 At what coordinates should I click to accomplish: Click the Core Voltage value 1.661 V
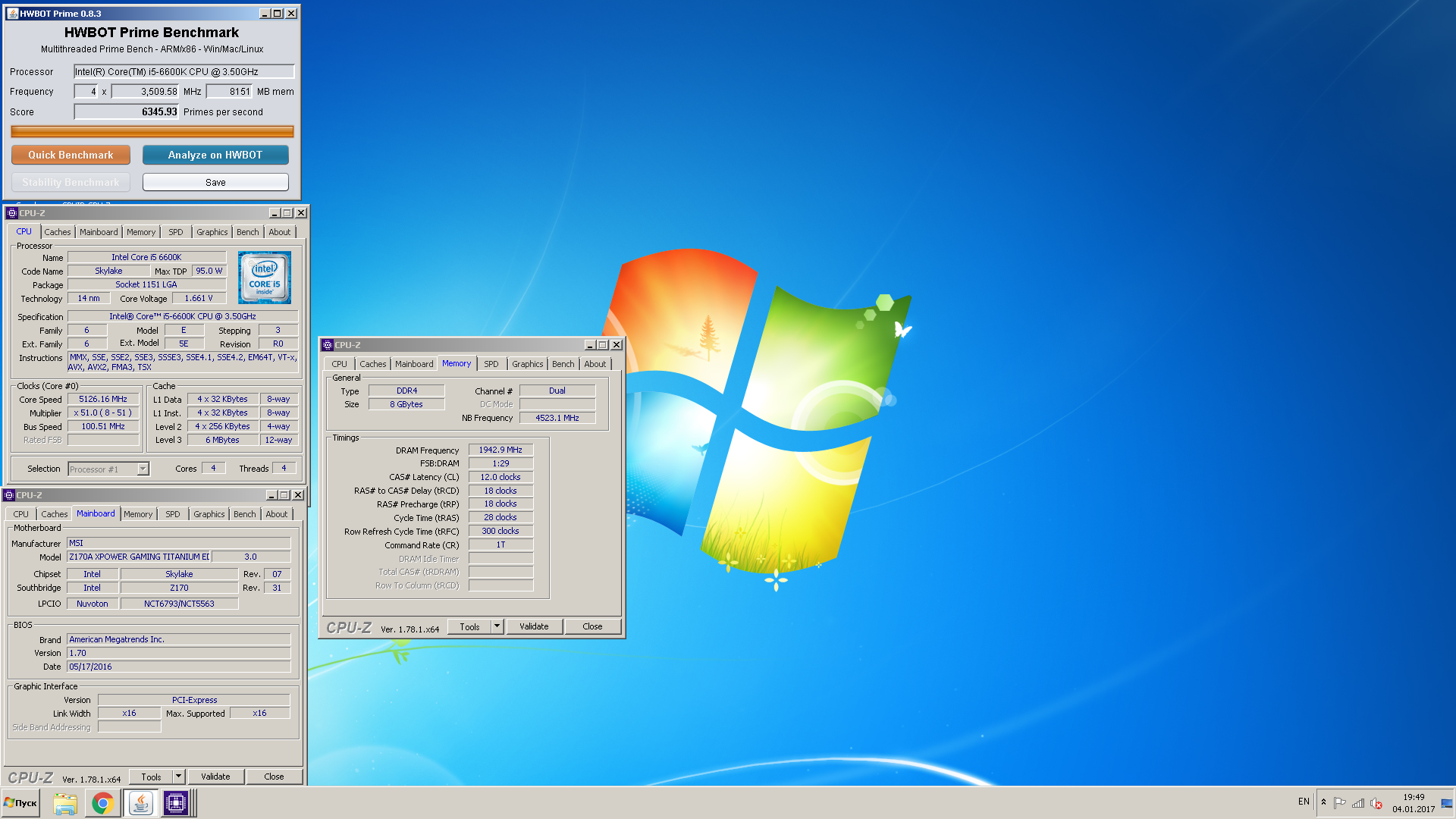click(x=199, y=298)
